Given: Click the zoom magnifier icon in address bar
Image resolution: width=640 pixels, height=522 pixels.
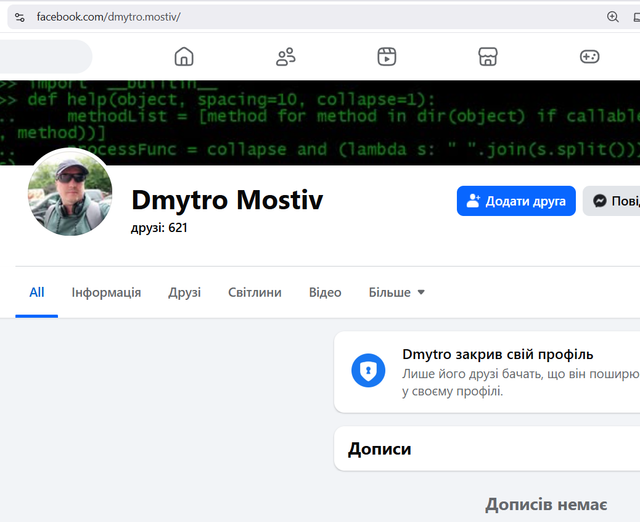Looking at the screenshot, I should [x=613, y=17].
